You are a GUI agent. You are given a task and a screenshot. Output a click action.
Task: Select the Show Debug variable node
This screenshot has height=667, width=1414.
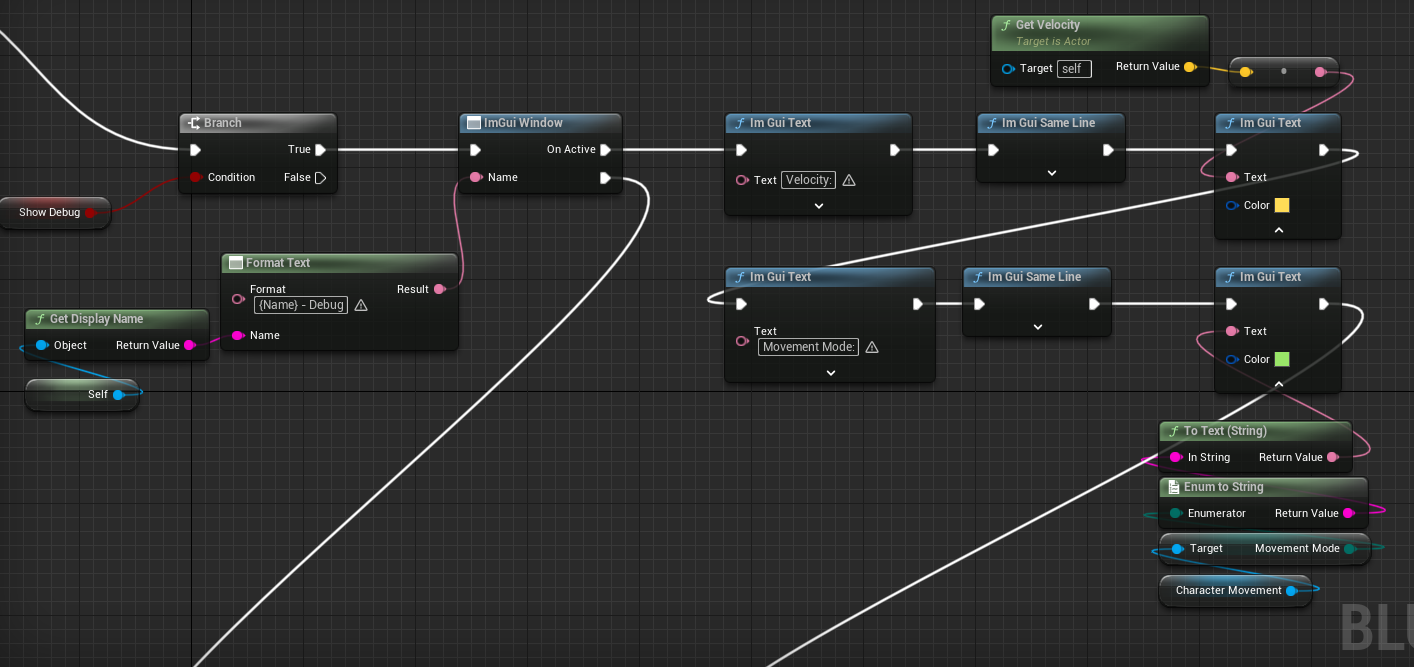pos(48,212)
